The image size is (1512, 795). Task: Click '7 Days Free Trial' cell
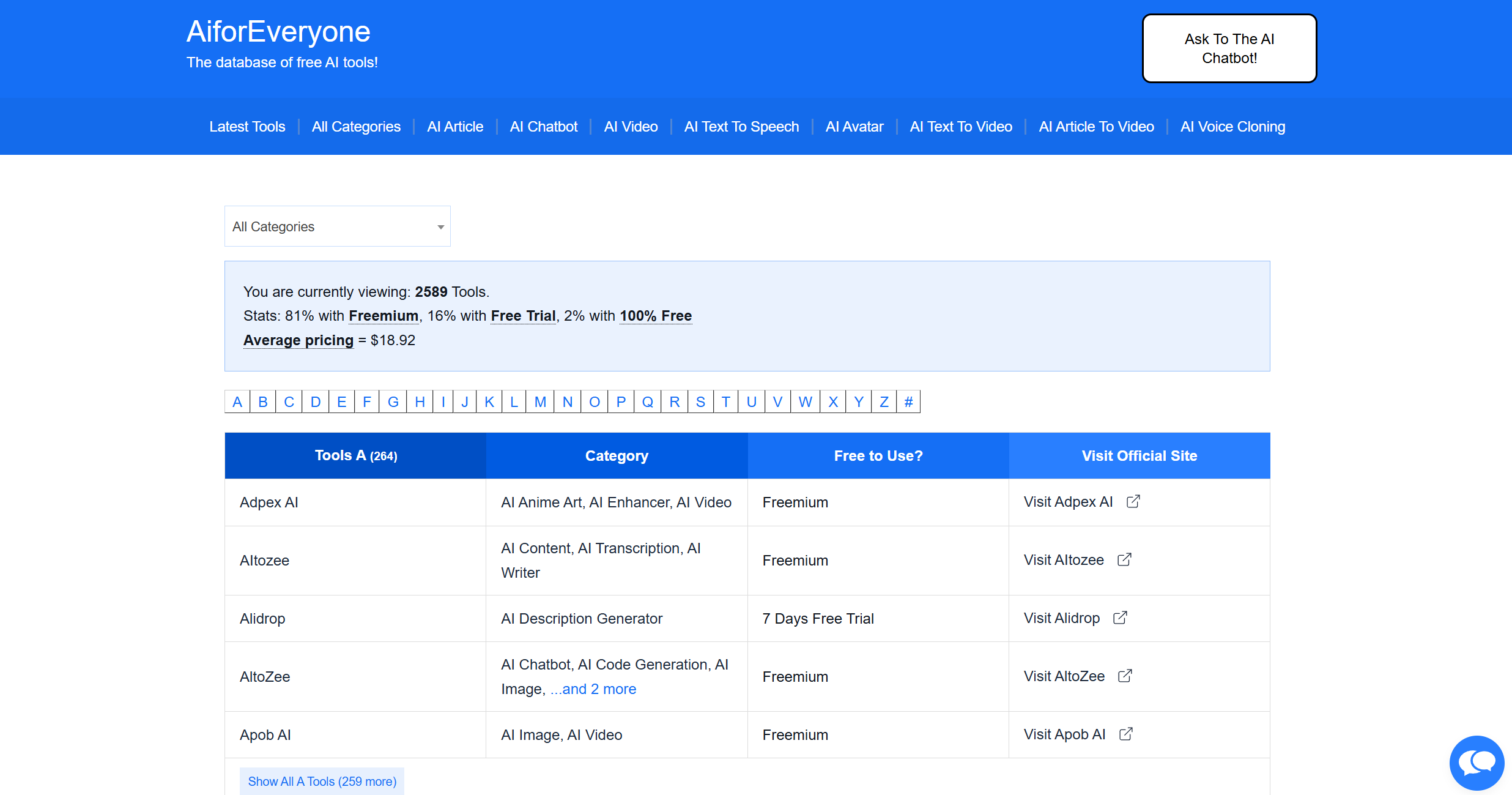878,619
